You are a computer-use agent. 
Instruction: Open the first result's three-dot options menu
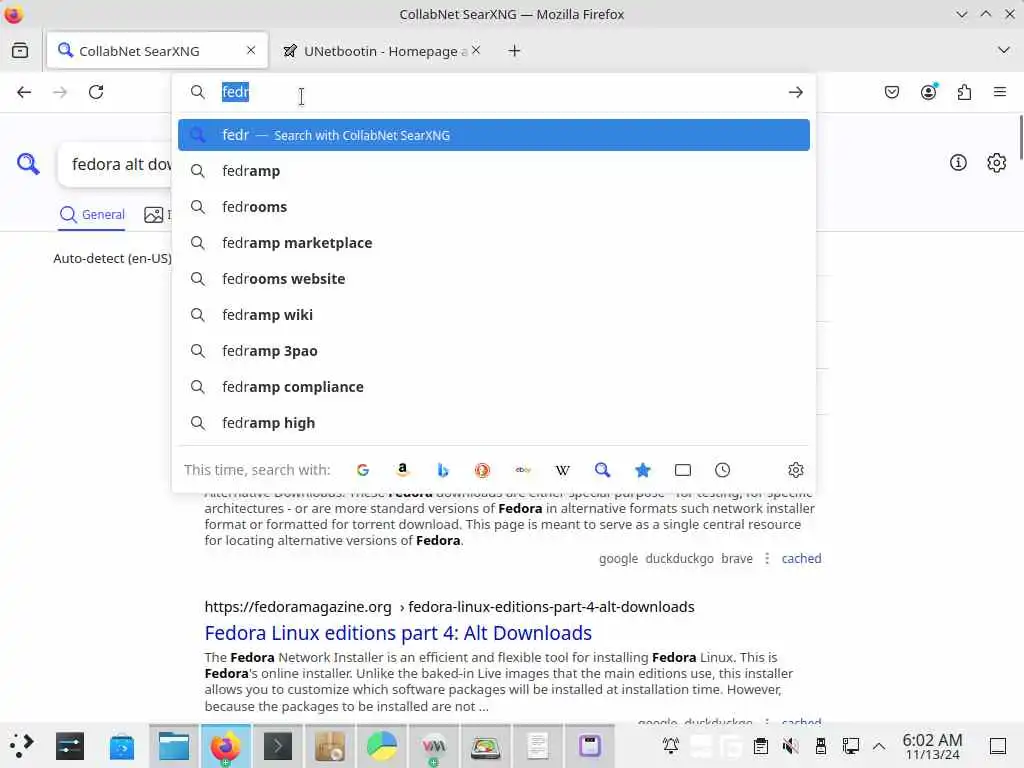pyautogui.click(x=767, y=558)
